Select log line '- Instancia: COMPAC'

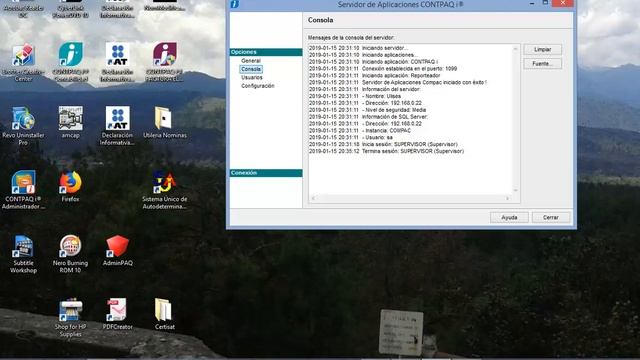(x=360, y=131)
